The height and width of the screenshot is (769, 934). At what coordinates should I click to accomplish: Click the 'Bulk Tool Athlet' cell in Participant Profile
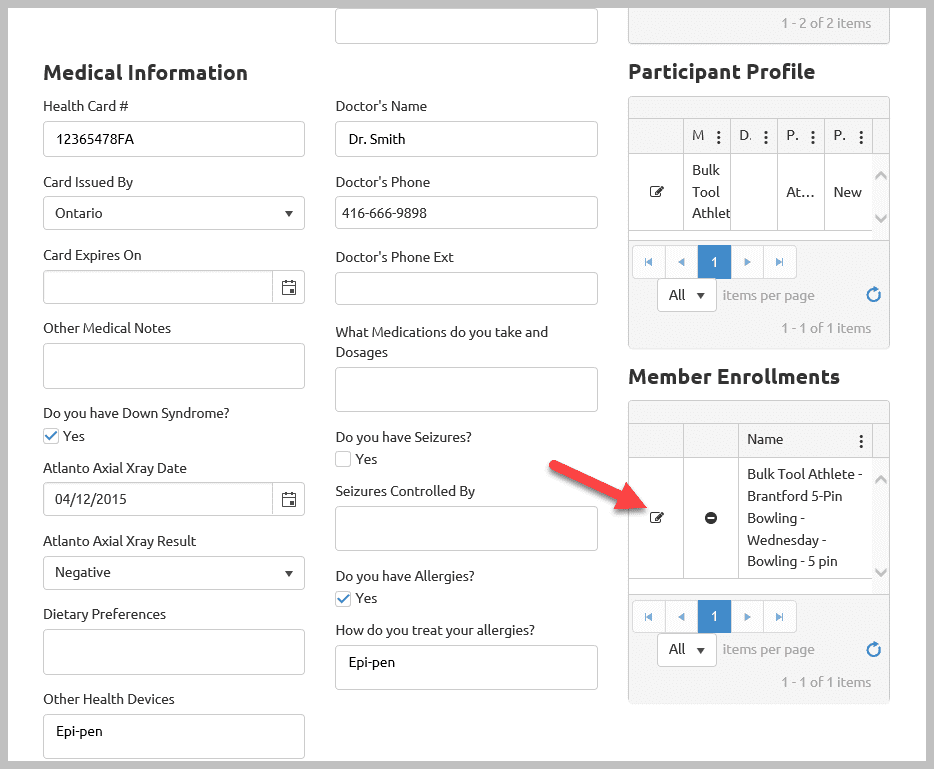[707, 192]
